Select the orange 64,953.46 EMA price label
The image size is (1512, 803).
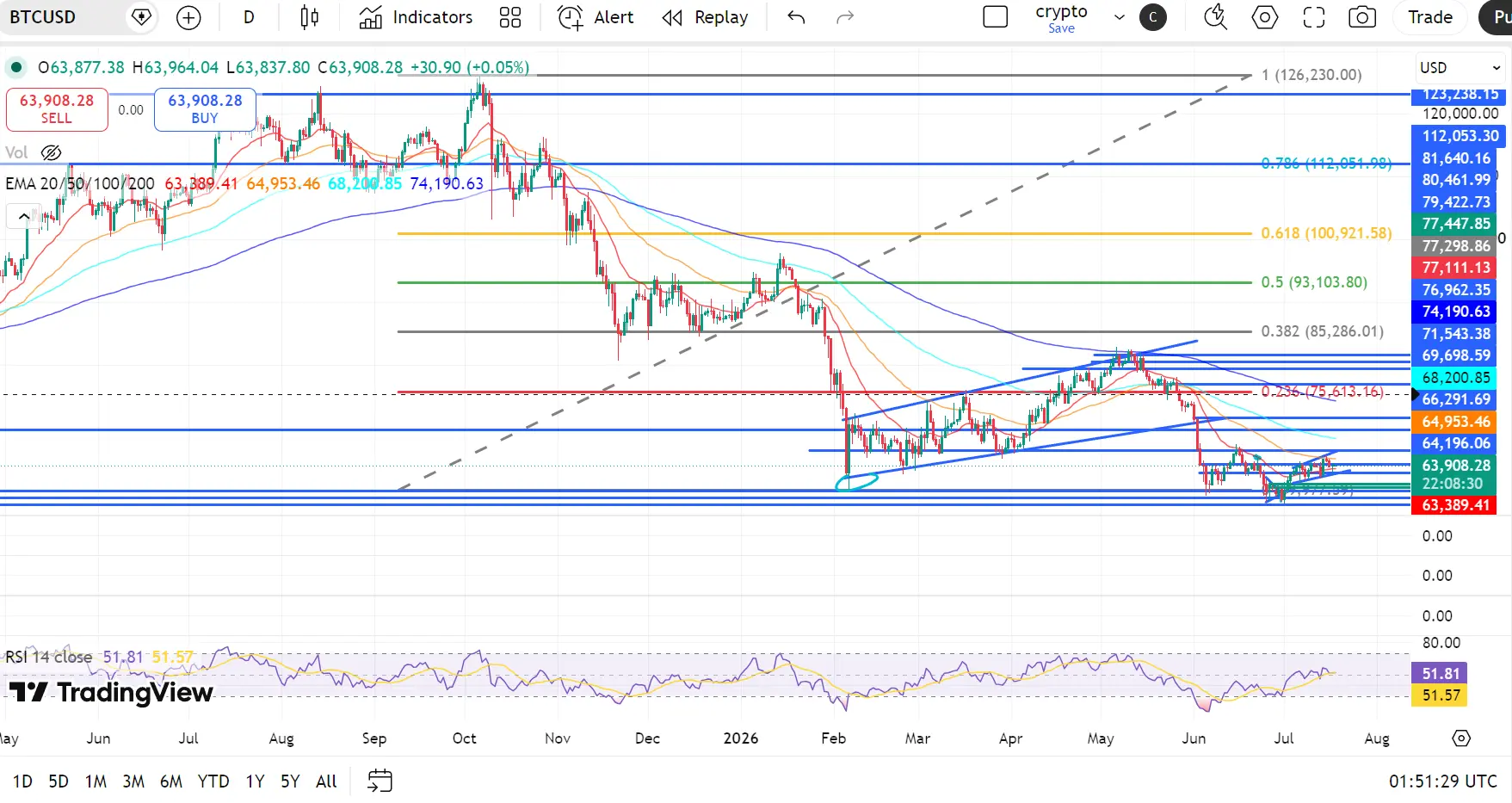click(1455, 422)
